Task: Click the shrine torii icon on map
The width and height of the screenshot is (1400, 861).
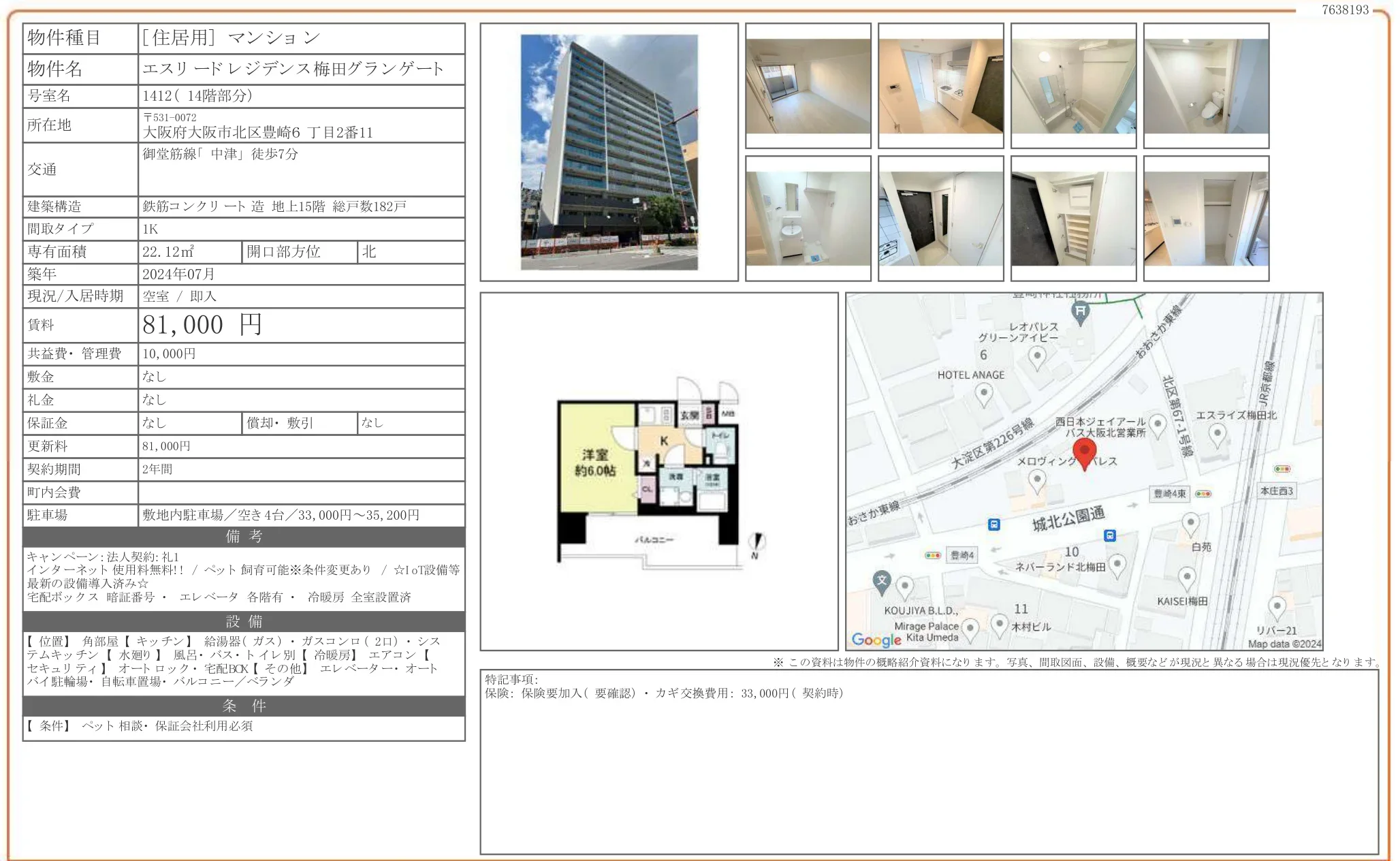Action: click(x=1080, y=312)
